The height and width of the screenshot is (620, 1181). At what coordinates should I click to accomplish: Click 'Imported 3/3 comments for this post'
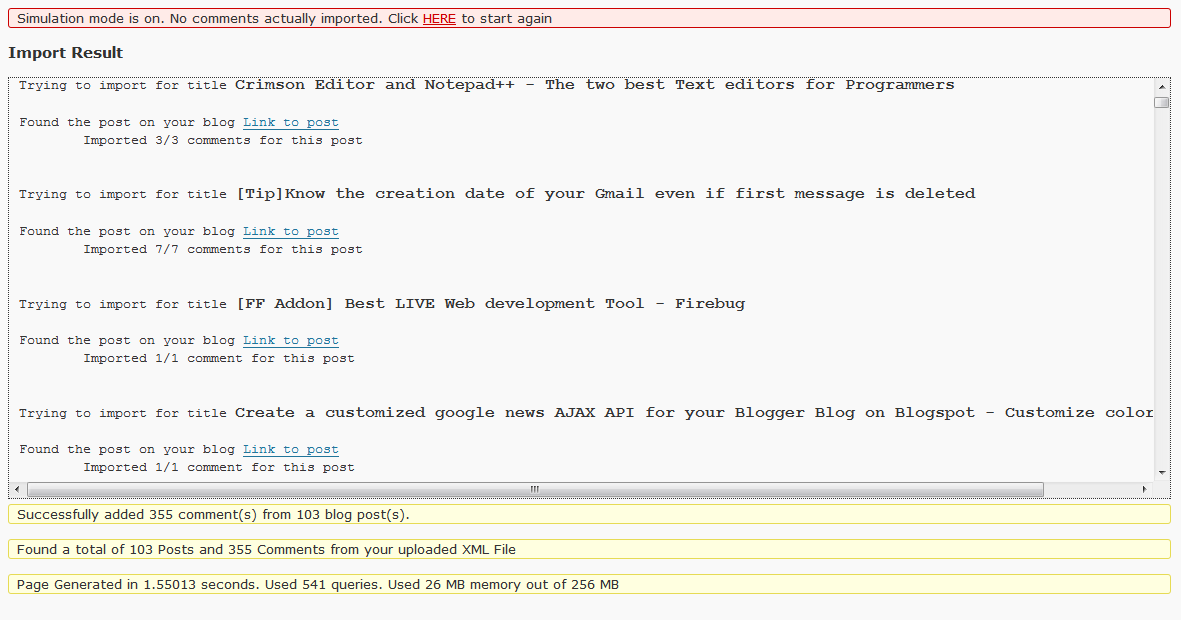point(223,140)
